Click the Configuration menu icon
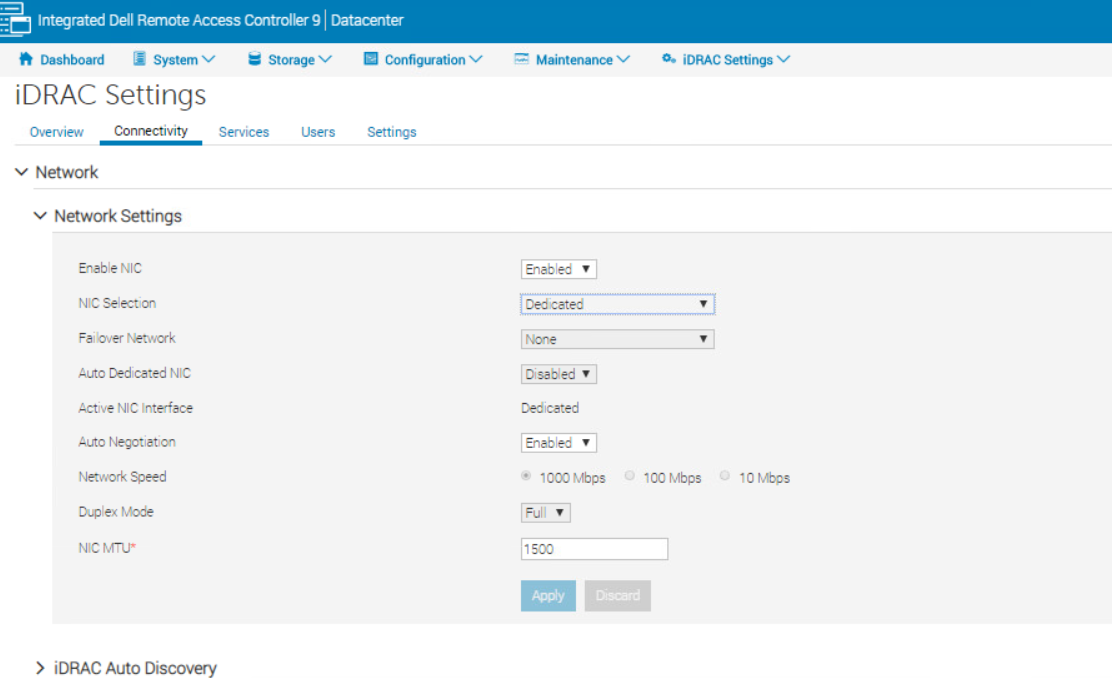 pyautogui.click(x=371, y=59)
